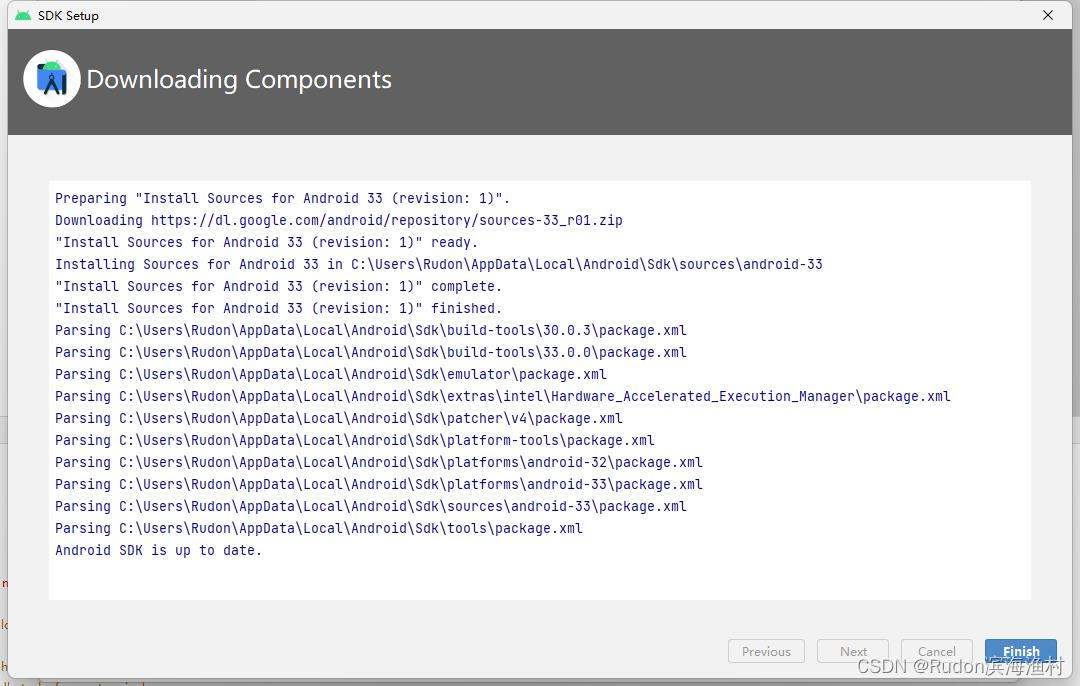
Task: Click the build-tools 33.0.0 parsing log line
Action: click(x=370, y=352)
